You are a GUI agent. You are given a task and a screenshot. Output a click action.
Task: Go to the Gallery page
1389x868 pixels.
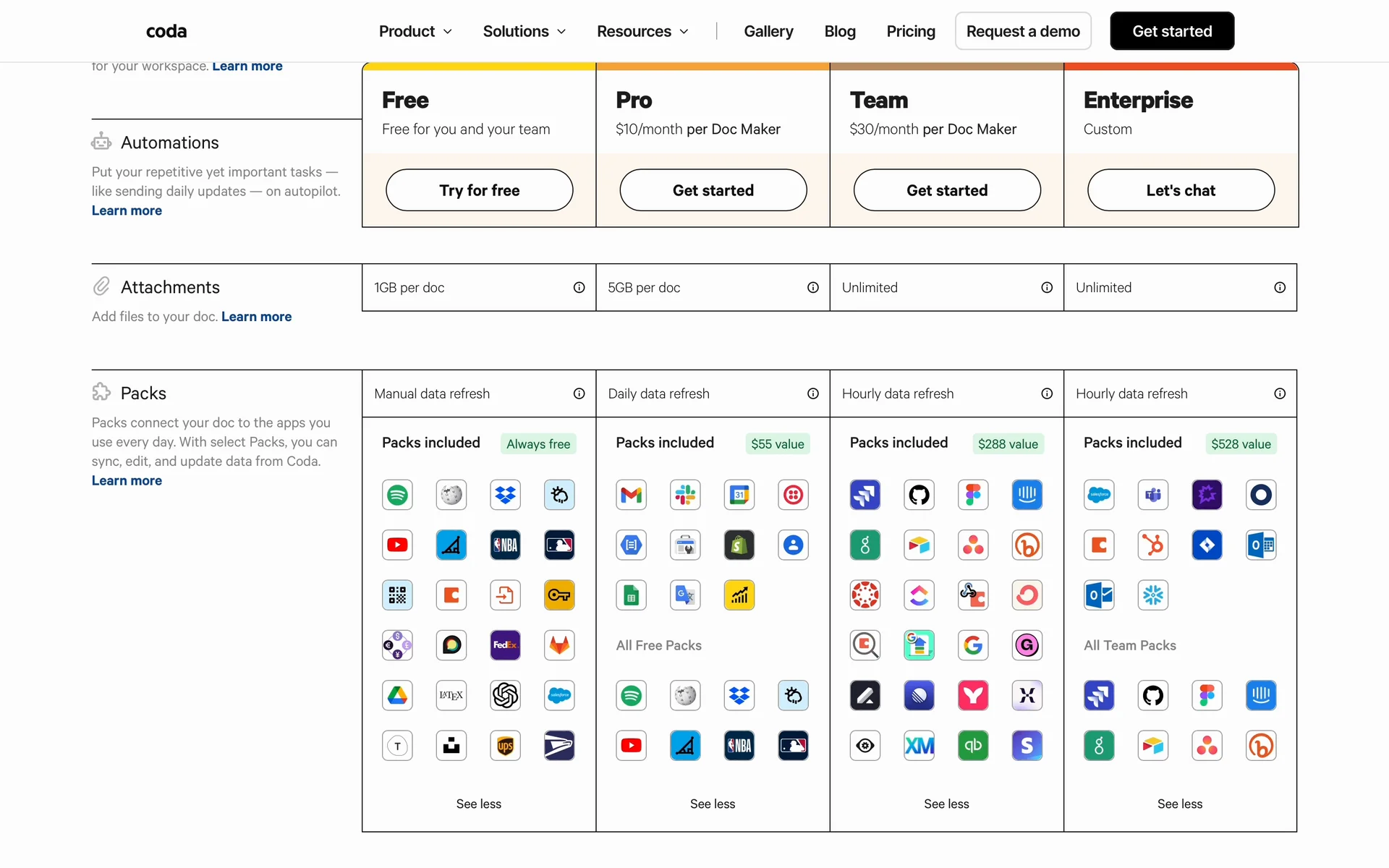768,31
